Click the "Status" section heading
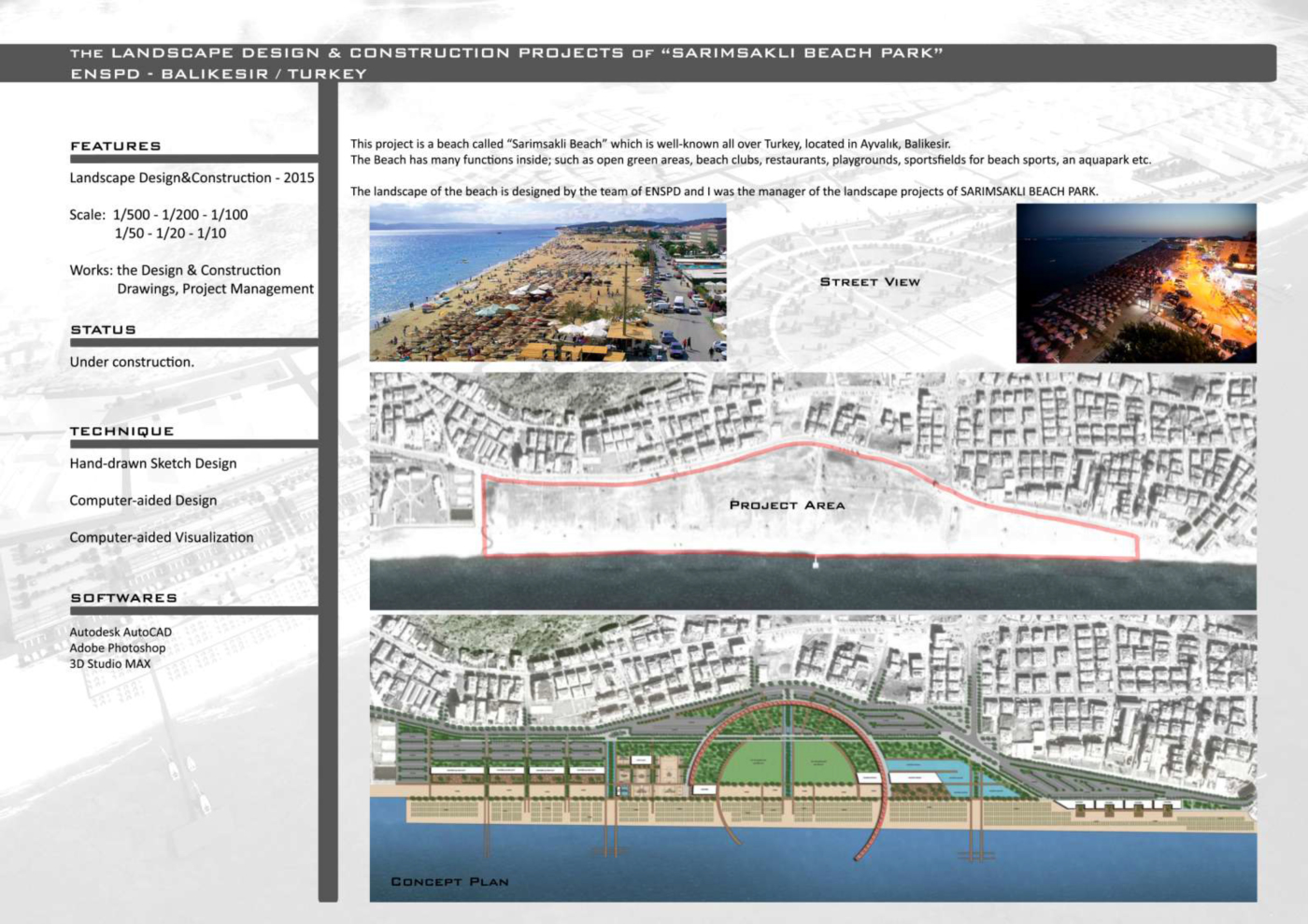1308x924 pixels. [103, 330]
